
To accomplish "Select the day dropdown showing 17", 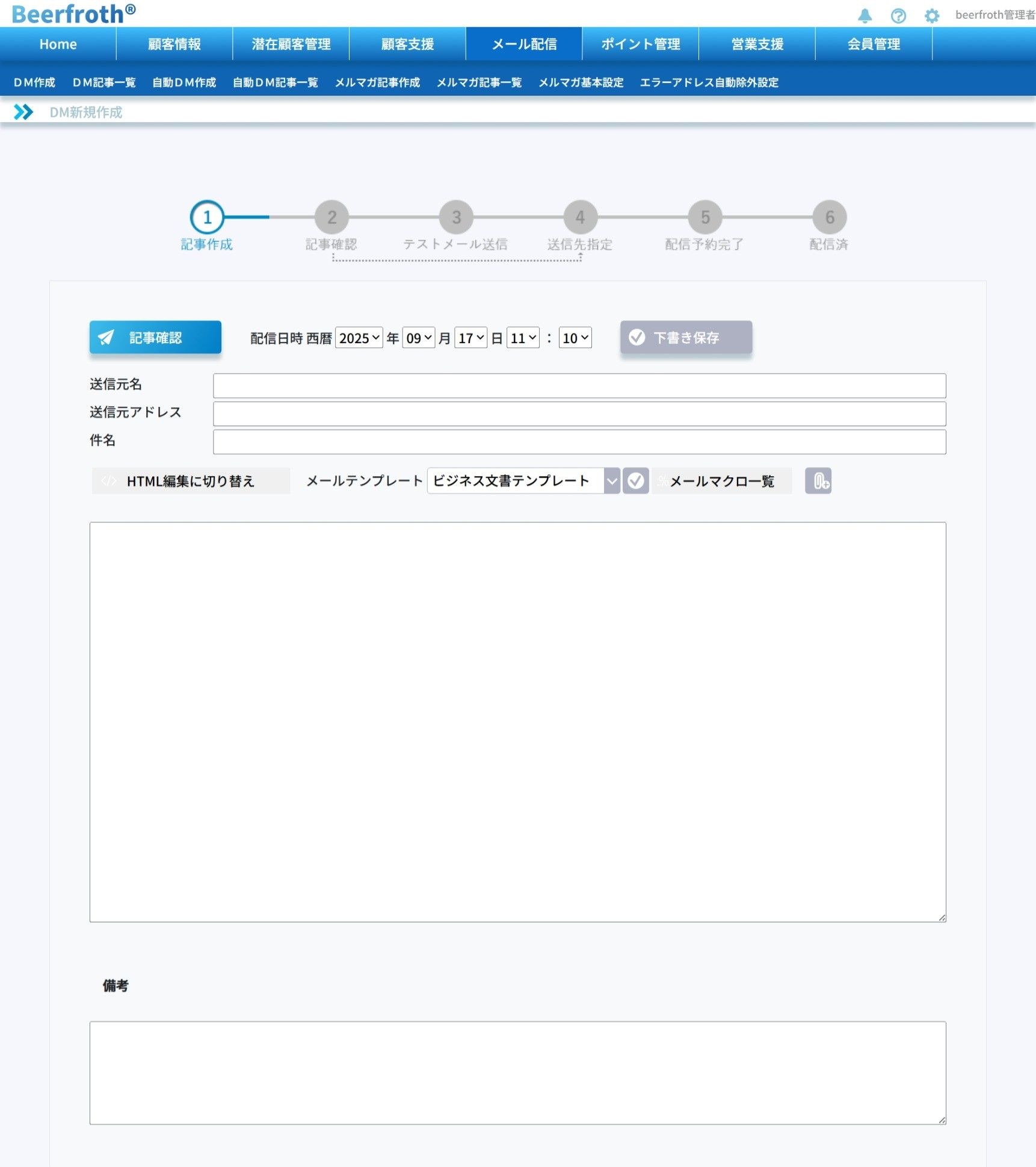I will coord(470,338).
